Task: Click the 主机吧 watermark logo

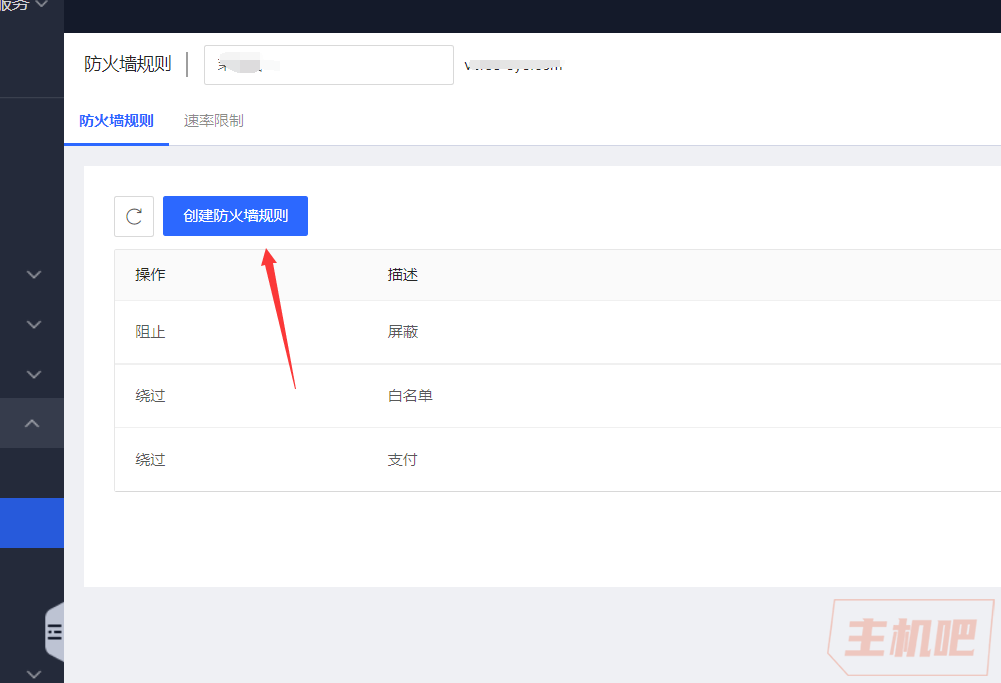Action: point(908,638)
